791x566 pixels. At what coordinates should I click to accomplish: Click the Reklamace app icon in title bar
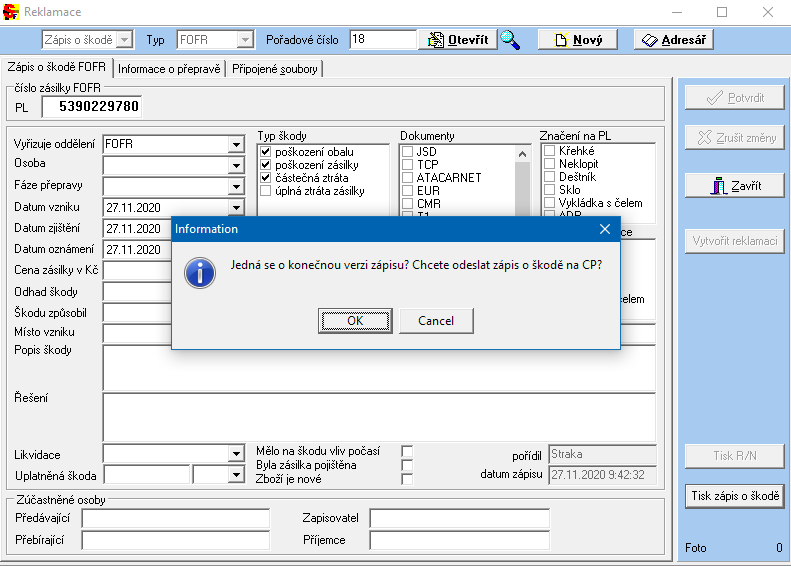click(x=12, y=12)
